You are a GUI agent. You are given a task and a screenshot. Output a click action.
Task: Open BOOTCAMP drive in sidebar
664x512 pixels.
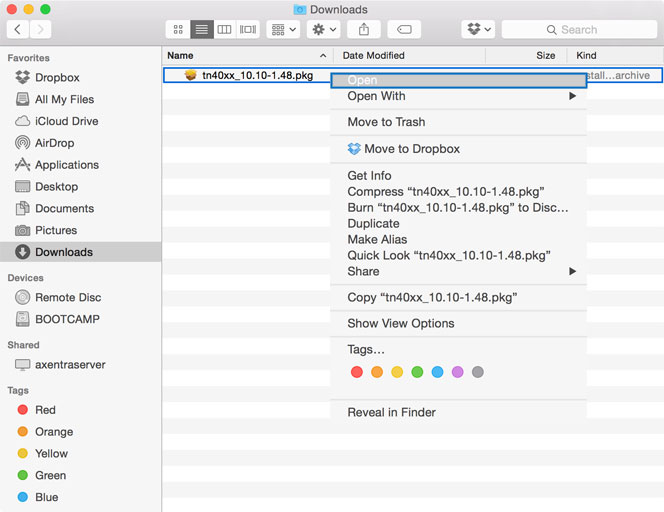click(x=67, y=319)
